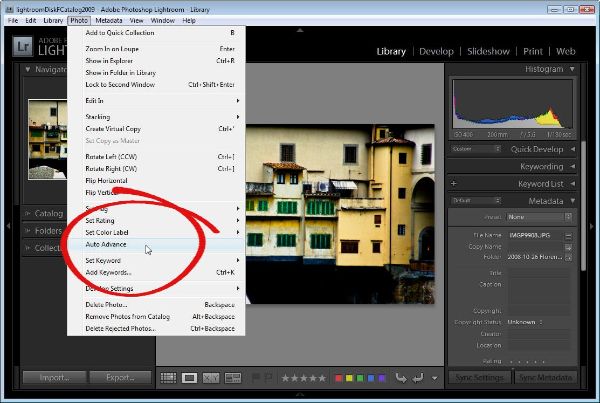The width and height of the screenshot is (600, 403).
Task: Expand the Keywording panel
Action: point(573,166)
